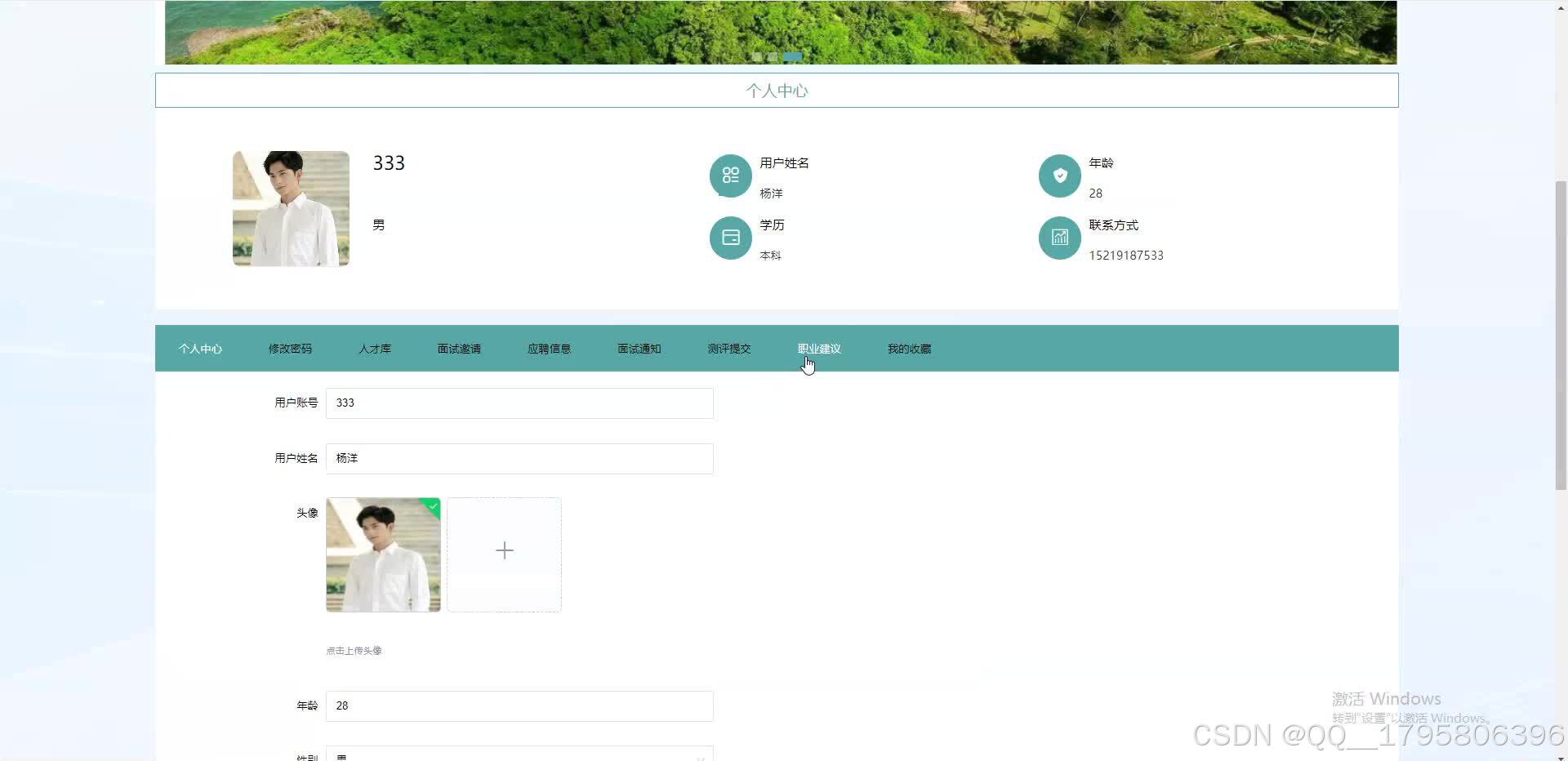Open the 应聘信息 tab
The image size is (1568, 761).
point(549,349)
